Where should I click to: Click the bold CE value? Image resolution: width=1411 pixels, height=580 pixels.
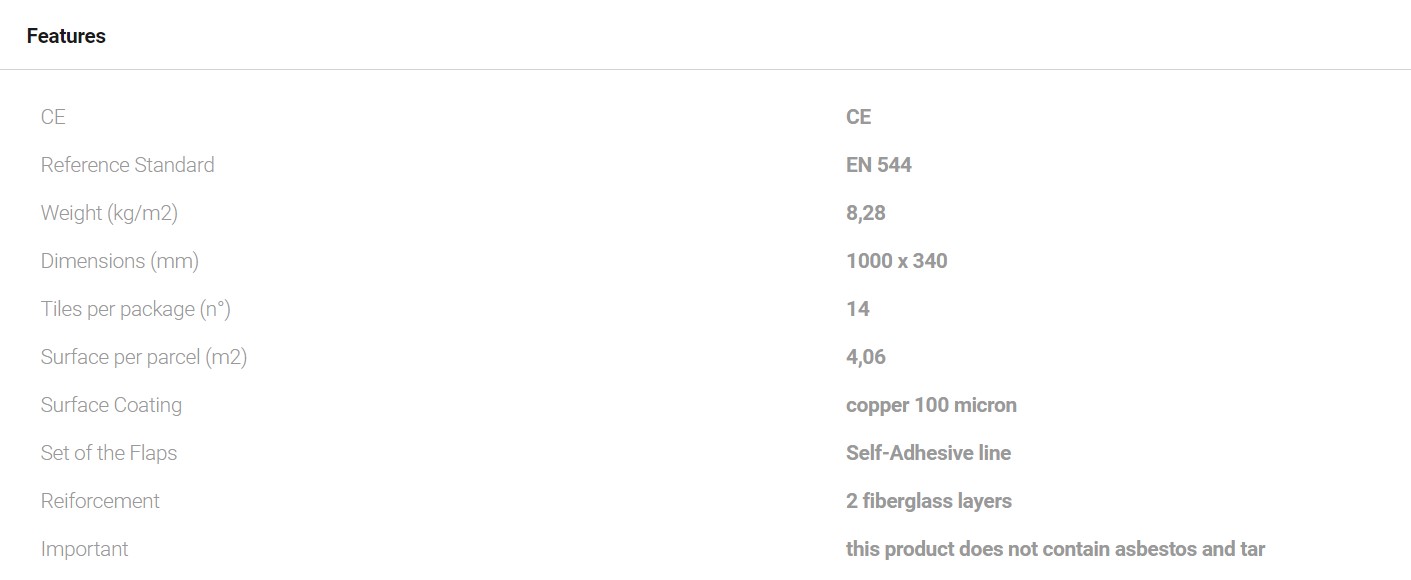(858, 117)
